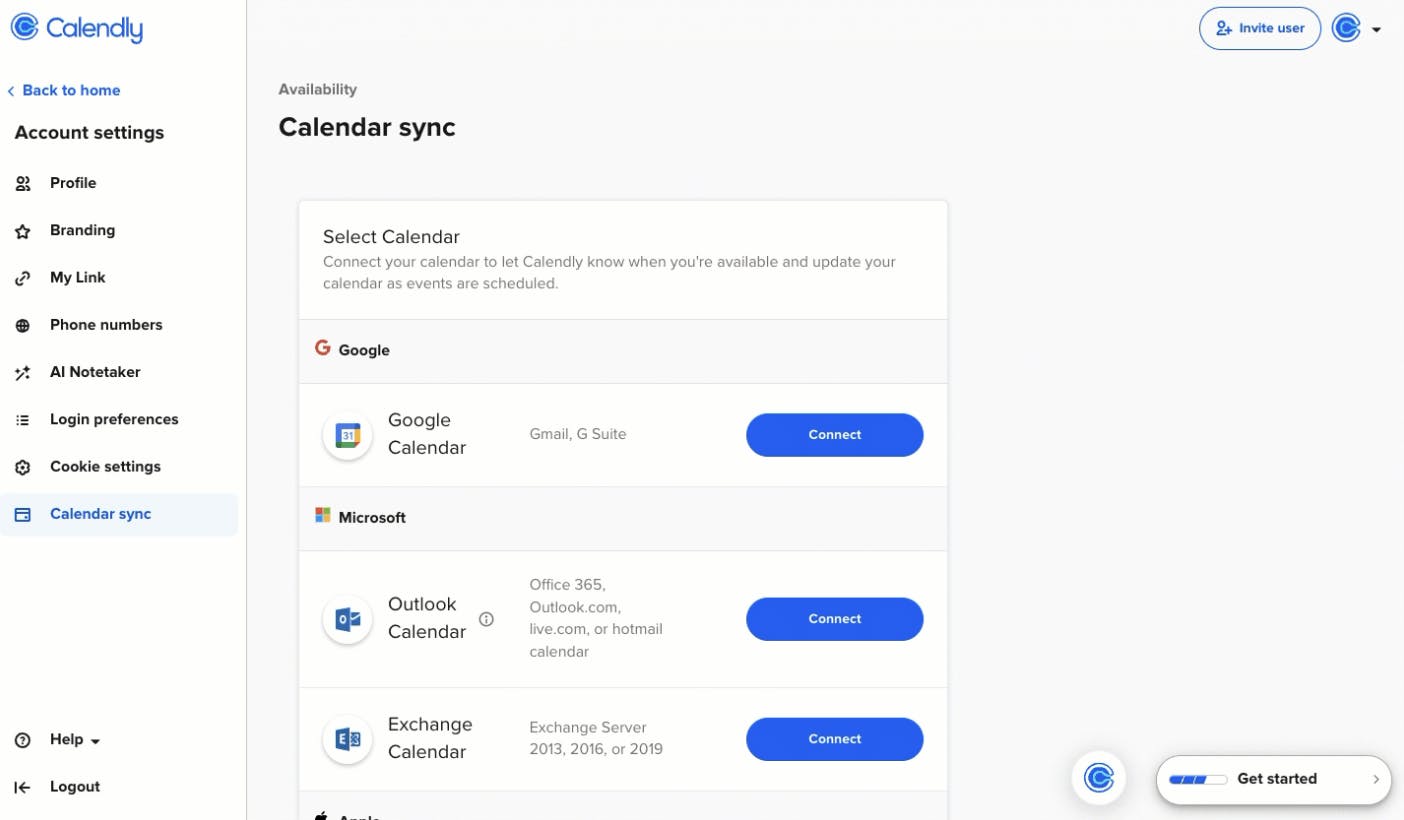This screenshot has height=820, width=1404.
Task: Click the Outlook Calendar info icon
Action: (487, 619)
